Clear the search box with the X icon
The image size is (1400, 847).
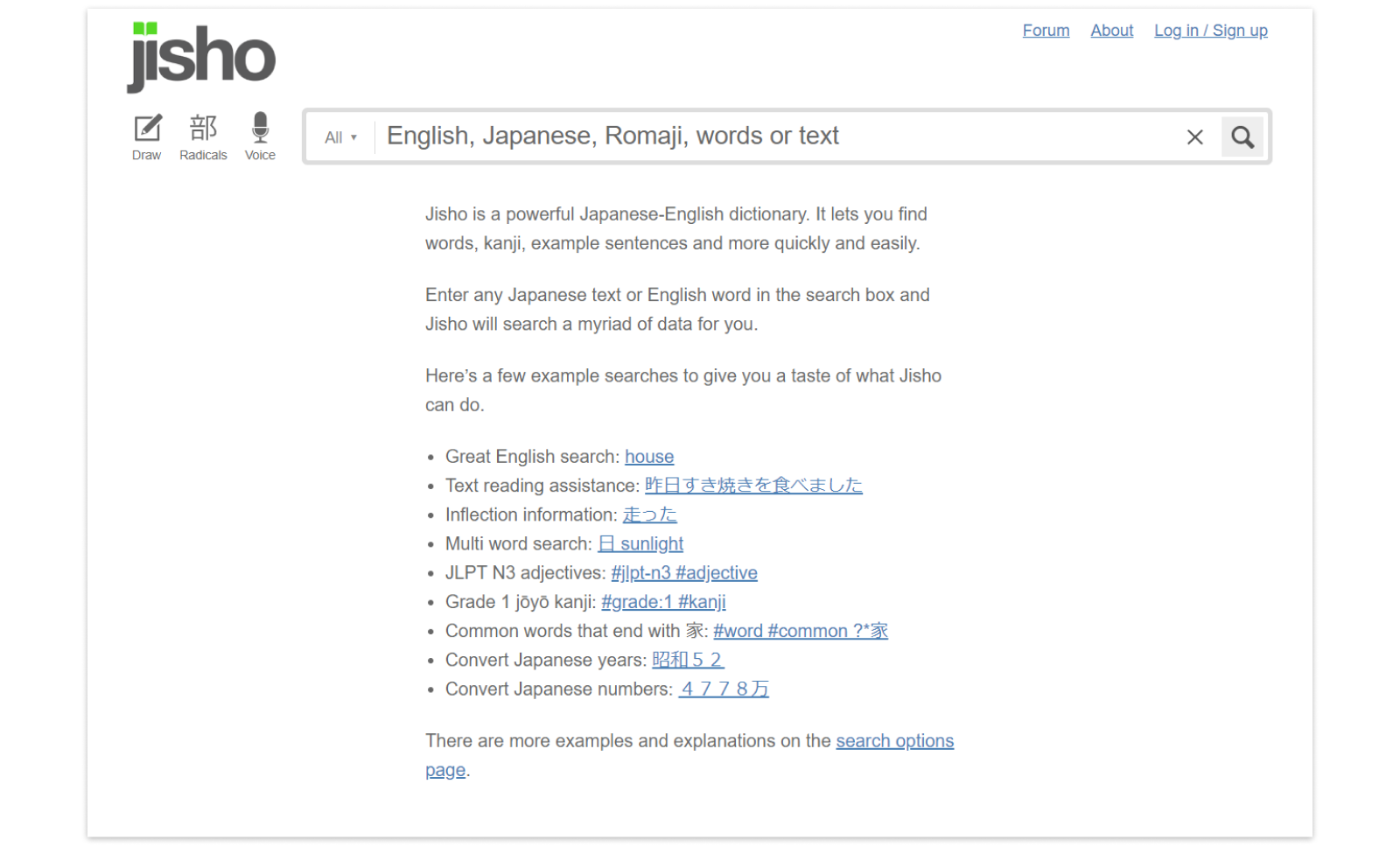[1194, 136]
